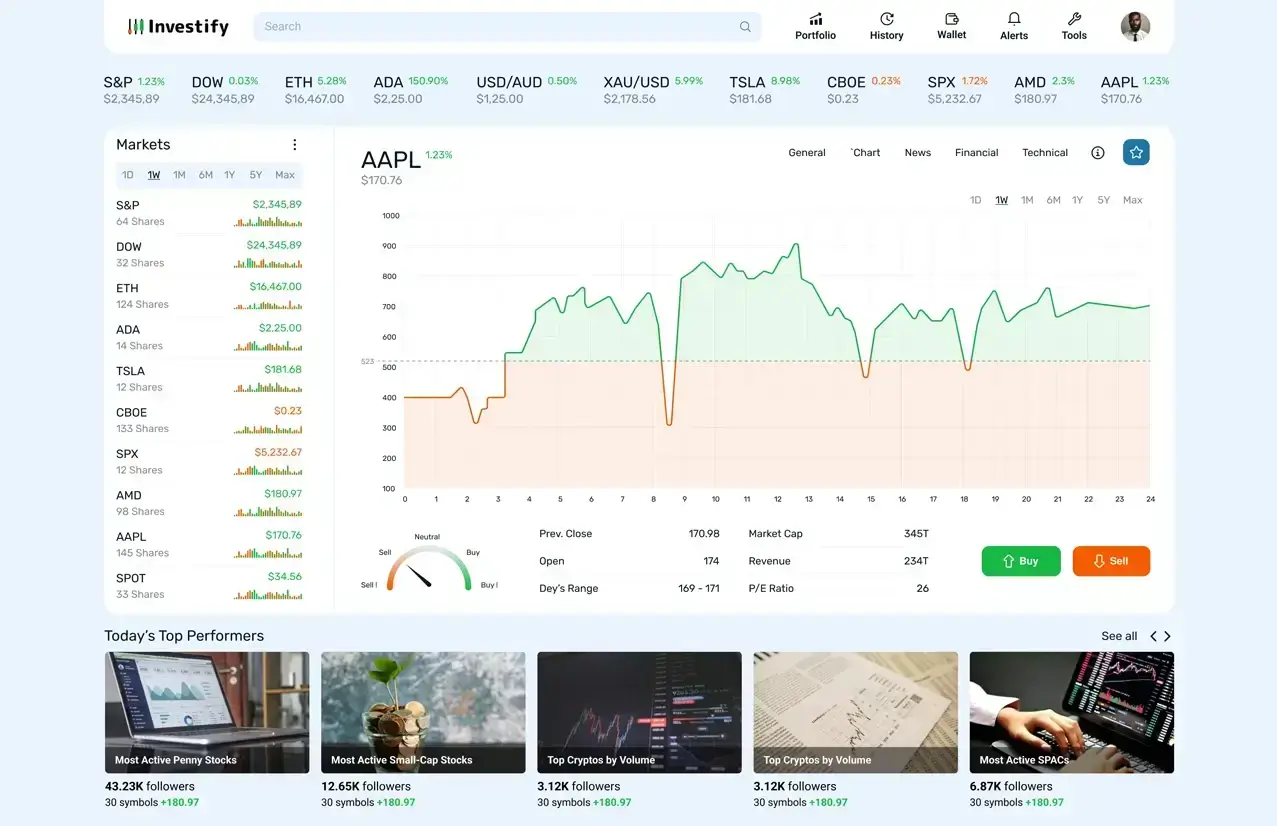Switch to the Financial tab
The width and height of the screenshot is (1277, 826).
click(976, 152)
